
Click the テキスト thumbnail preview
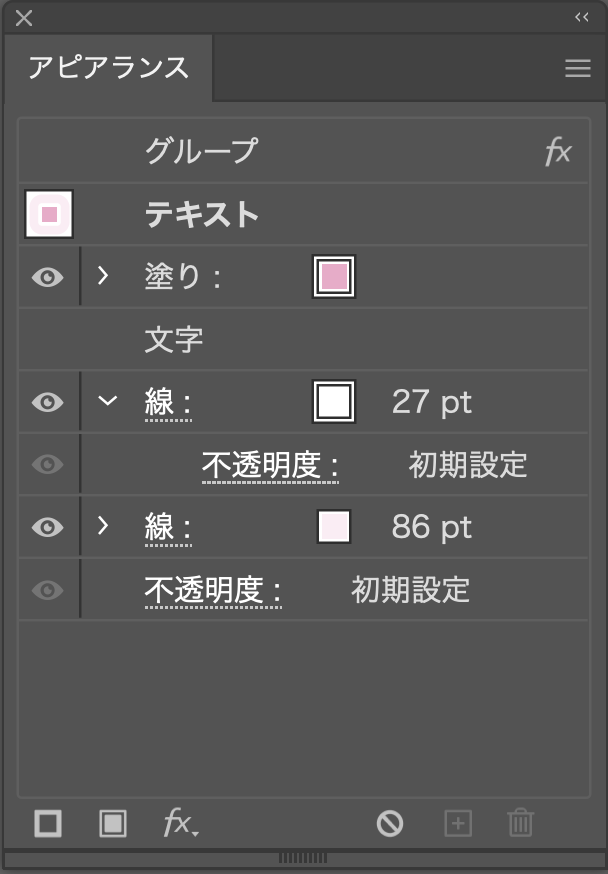pos(49,215)
